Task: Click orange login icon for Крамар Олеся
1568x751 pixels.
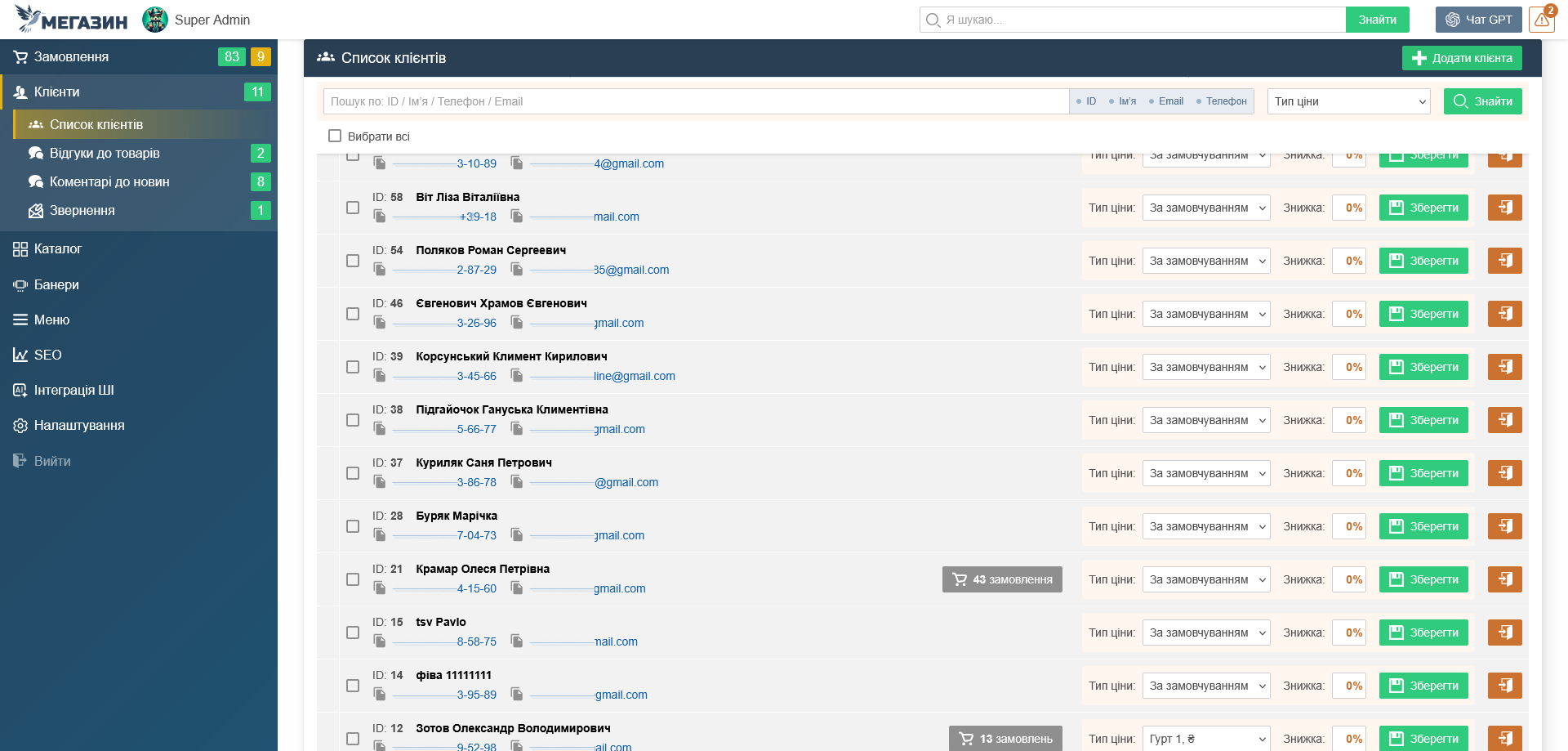Action: (1504, 579)
